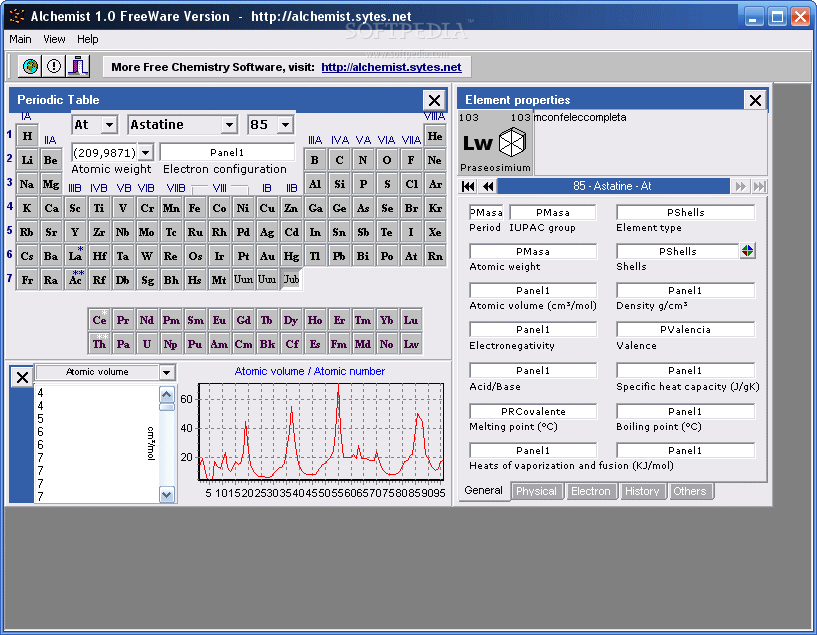Open the element symbol dropdown showing At
This screenshot has height=635, width=817.
coord(109,124)
